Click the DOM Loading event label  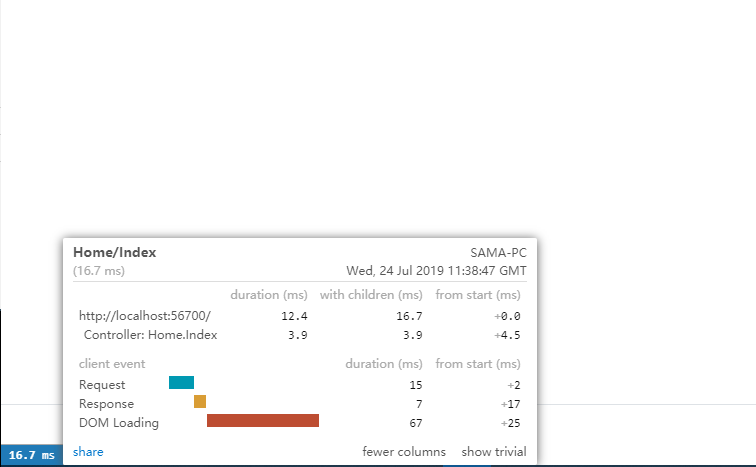pyautogui.click(x=118, y=423)
